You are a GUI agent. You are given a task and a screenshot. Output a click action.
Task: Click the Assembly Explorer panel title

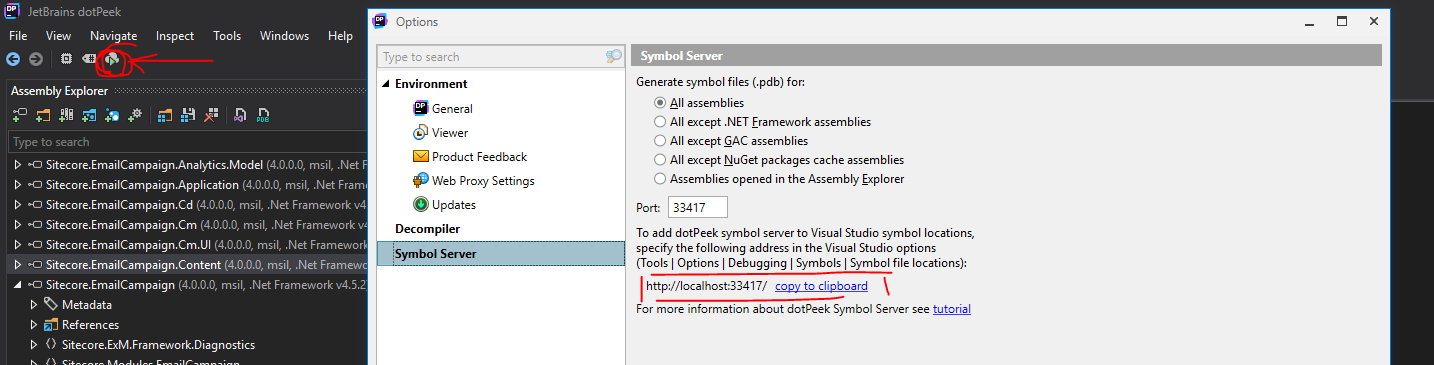point(59,90)
